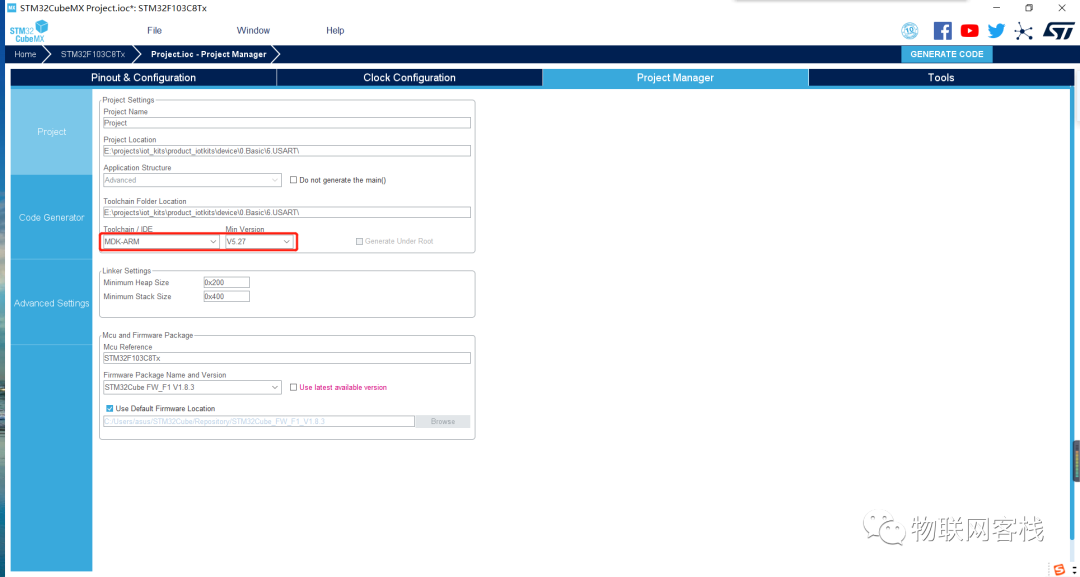
Task: Open the ST Facebook page icon
Action: [x=942, y=30]
